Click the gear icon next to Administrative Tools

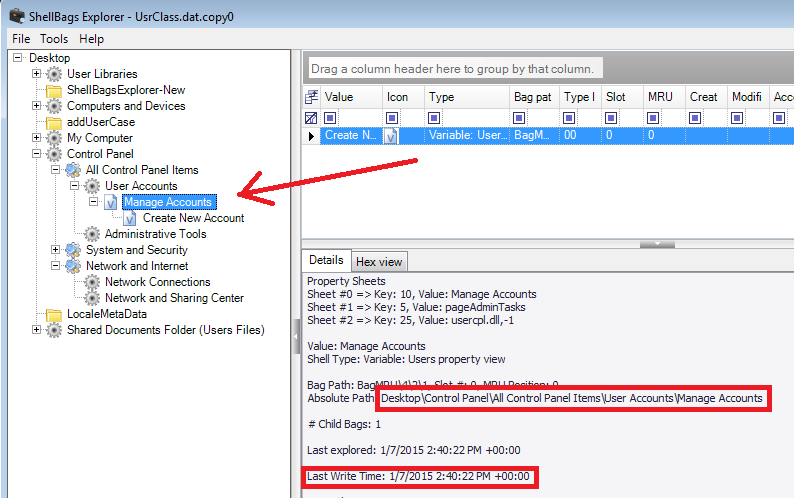[x=92, y=234]
